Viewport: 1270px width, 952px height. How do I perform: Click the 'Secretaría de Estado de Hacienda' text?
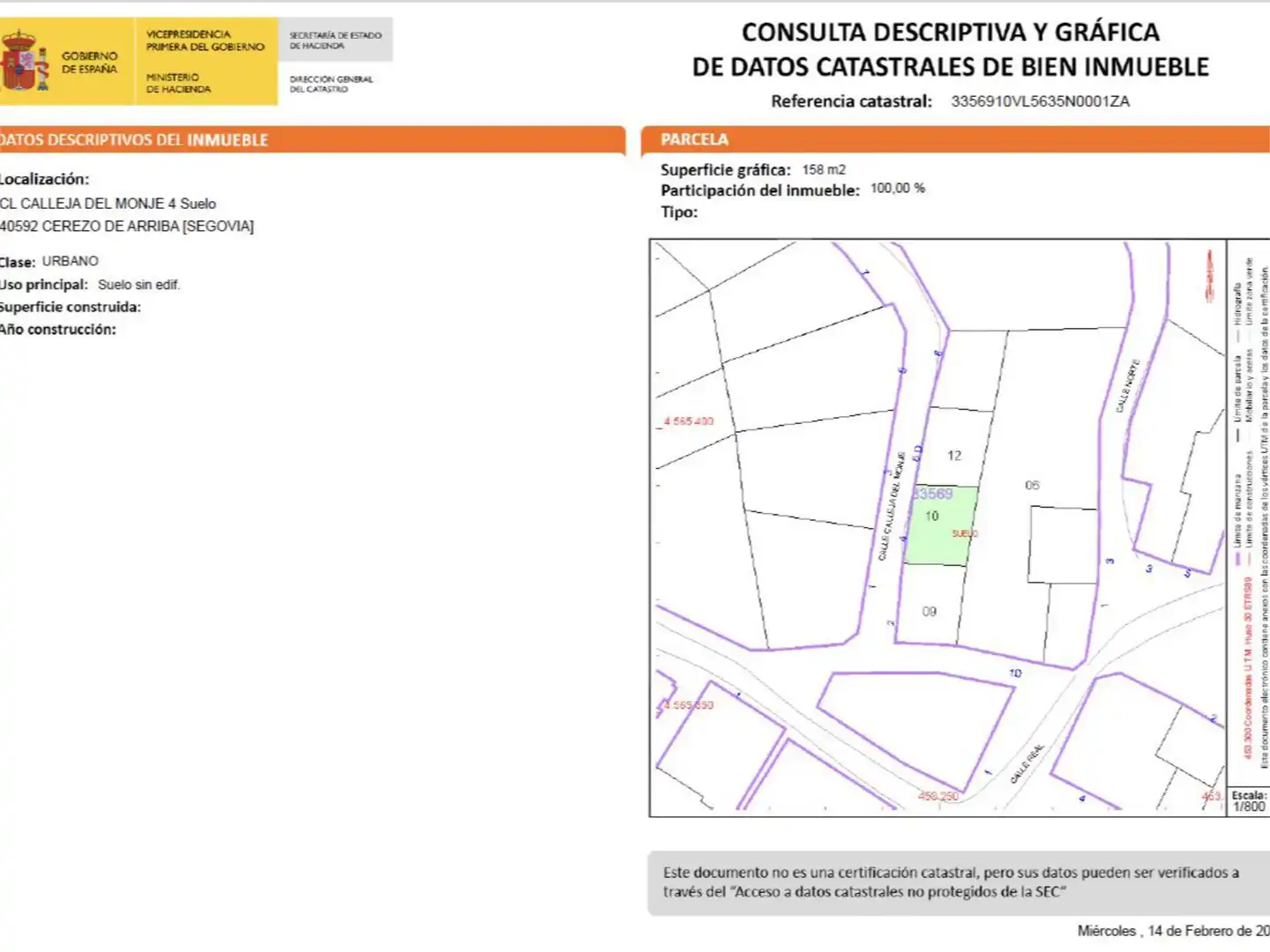click(x=335, y=41)
